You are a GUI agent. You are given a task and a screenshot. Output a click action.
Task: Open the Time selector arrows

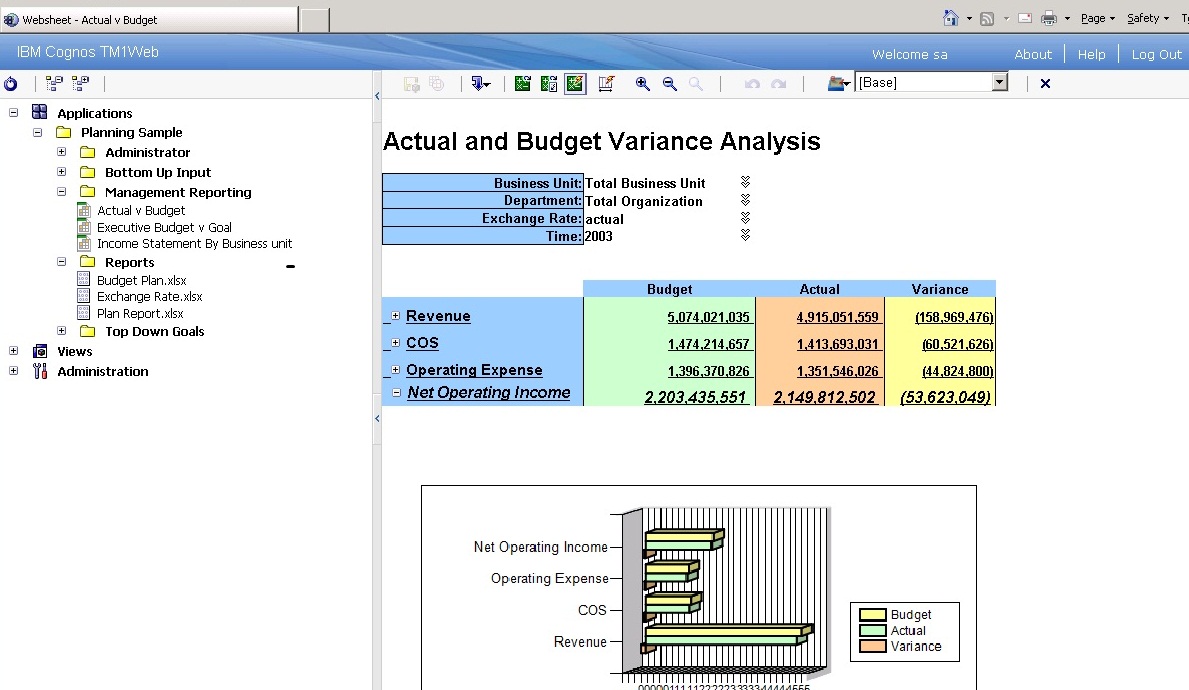pyautogui.click(x=745, y=236)
